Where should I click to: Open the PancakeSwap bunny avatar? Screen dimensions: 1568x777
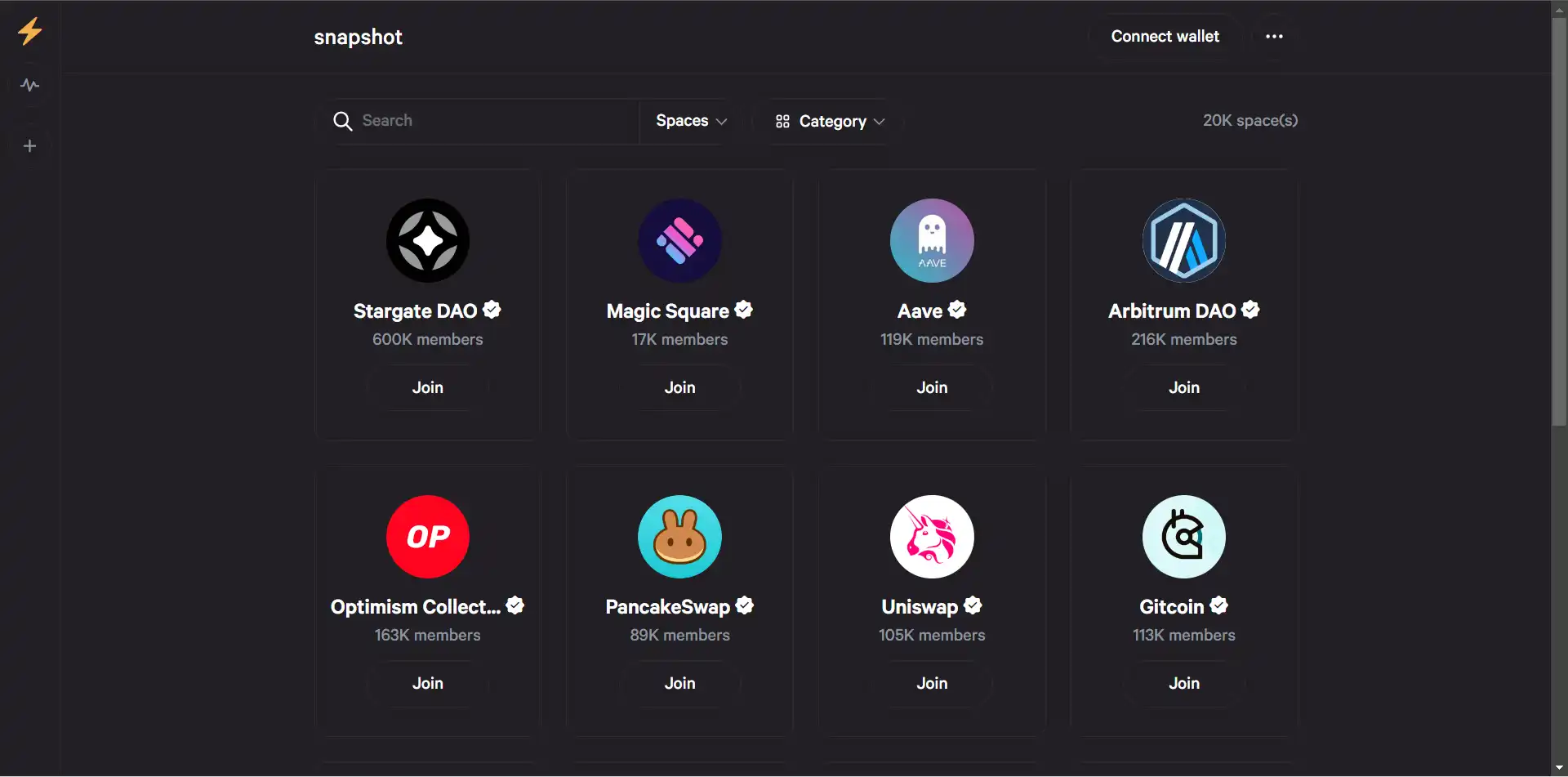[679, 536]
